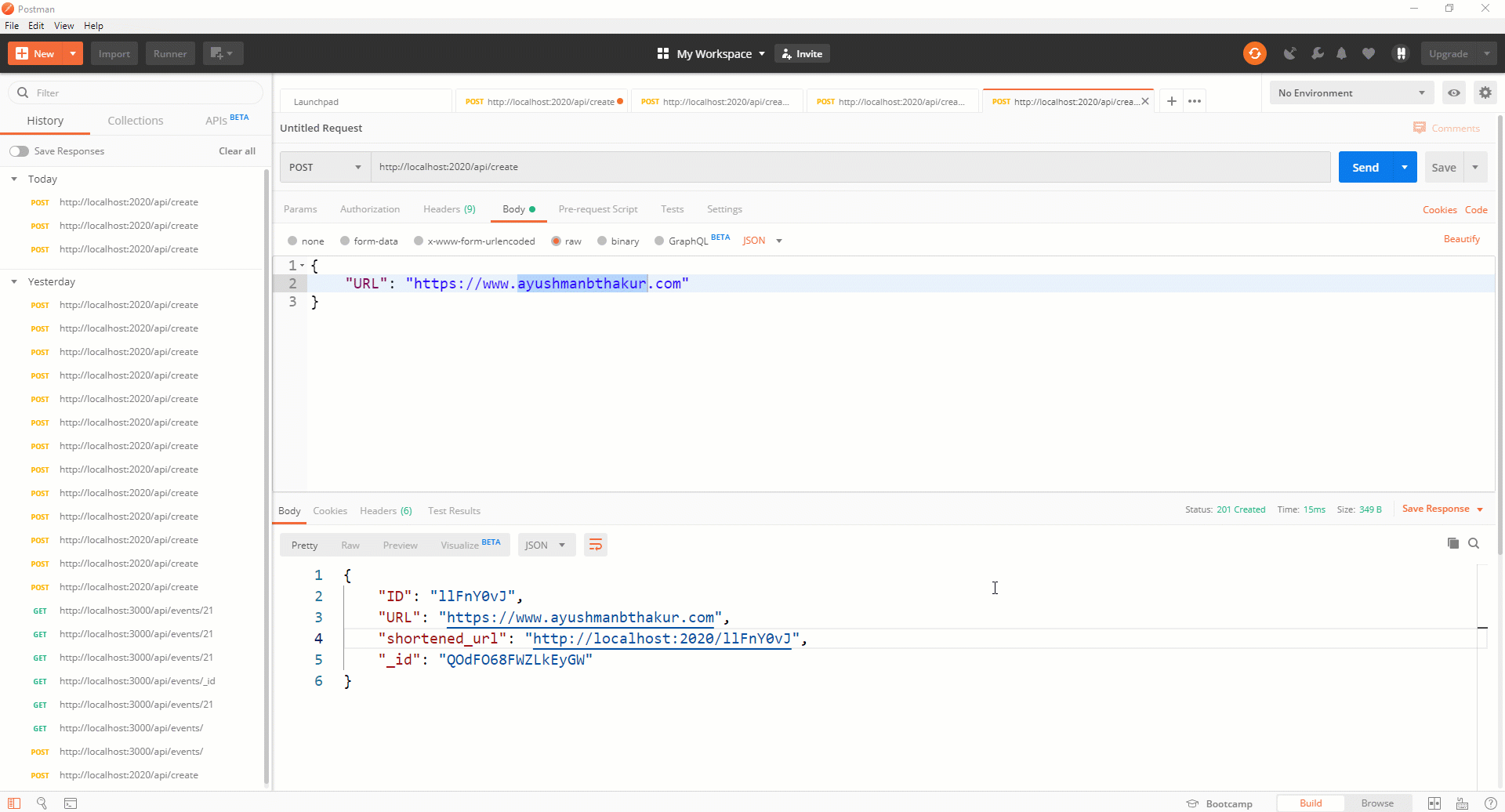Viewport: 1505px width, 812px height.
Task: Click the blue Send button
Action: (1365, 167)
